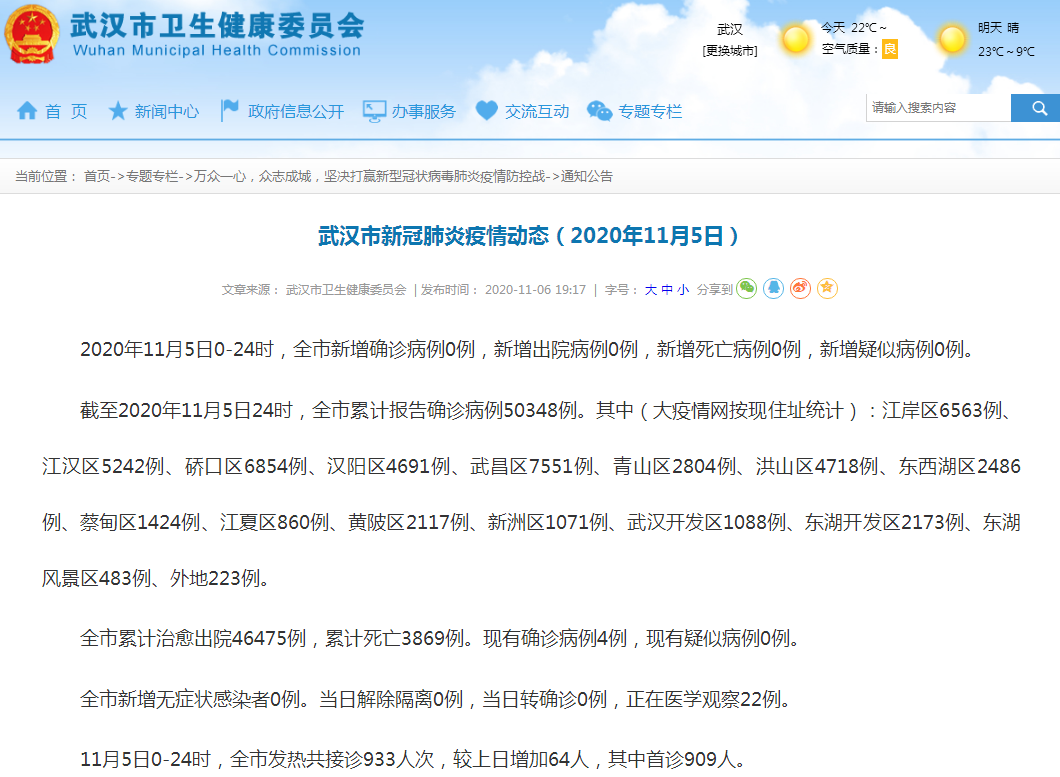
Task: Click 首页 in the breadcrumb
Action: click(x=96, y=176)
